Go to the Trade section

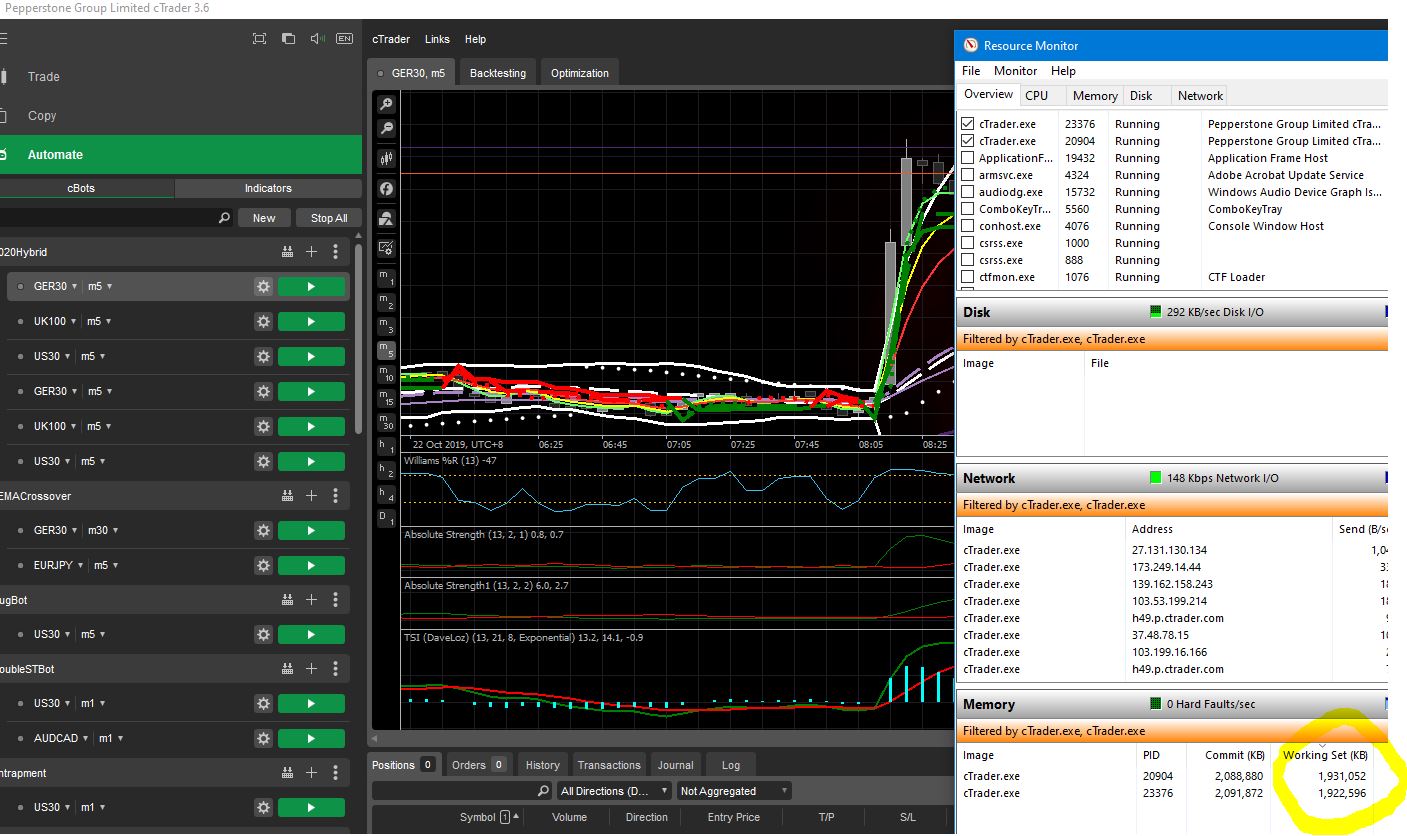pos(44,76)
